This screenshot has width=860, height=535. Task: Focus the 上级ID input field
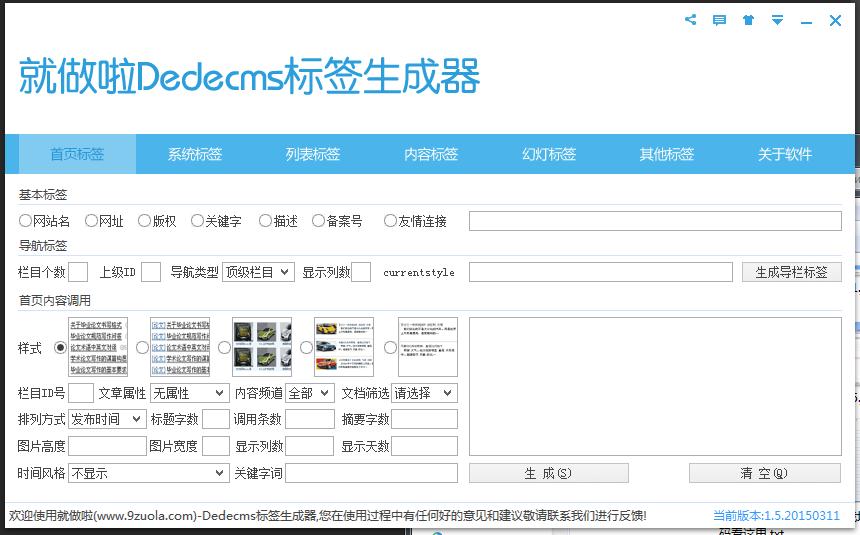click(x=151, y=272)
